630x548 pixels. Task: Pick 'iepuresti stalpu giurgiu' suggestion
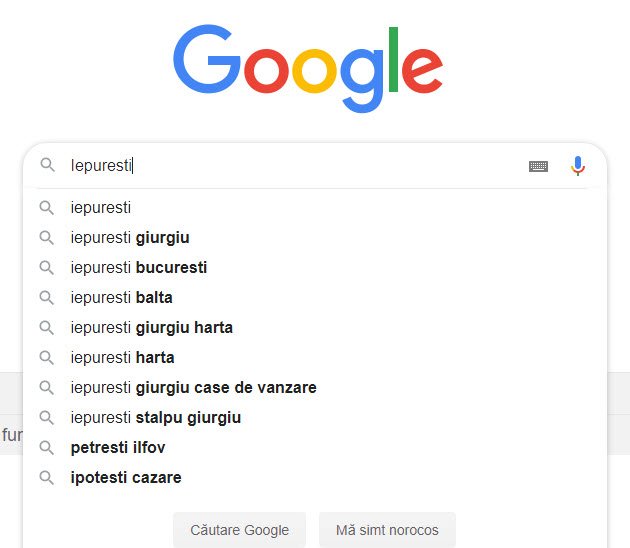coord(156,418)
